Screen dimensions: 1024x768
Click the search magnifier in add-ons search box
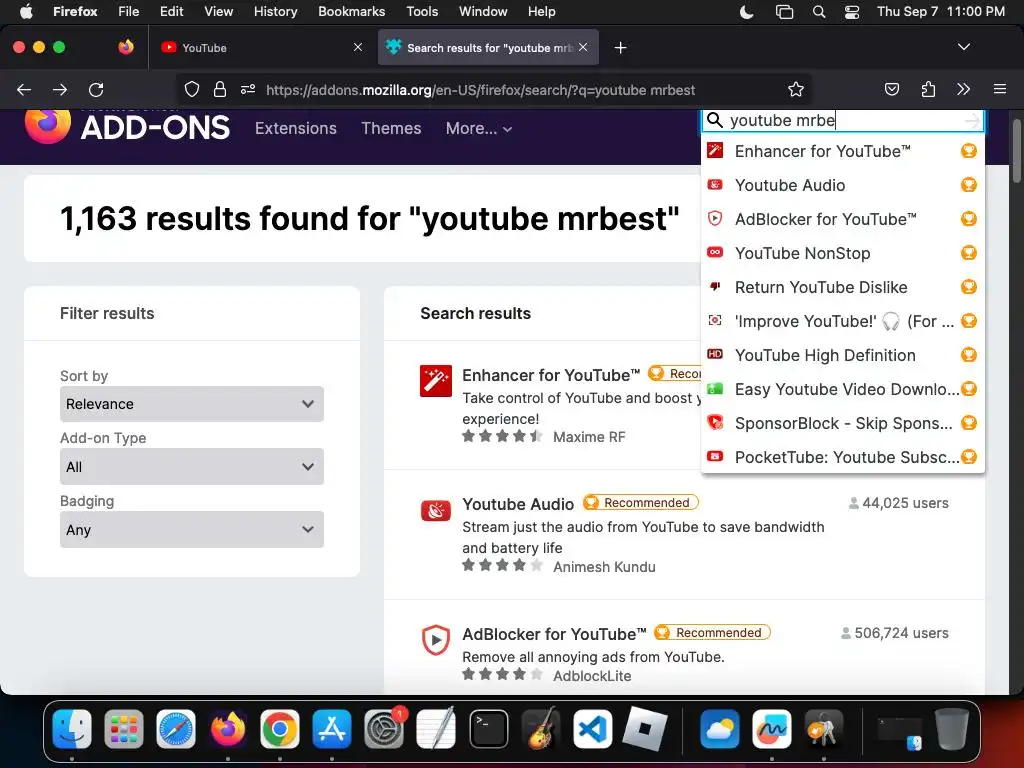click(714, 120)
